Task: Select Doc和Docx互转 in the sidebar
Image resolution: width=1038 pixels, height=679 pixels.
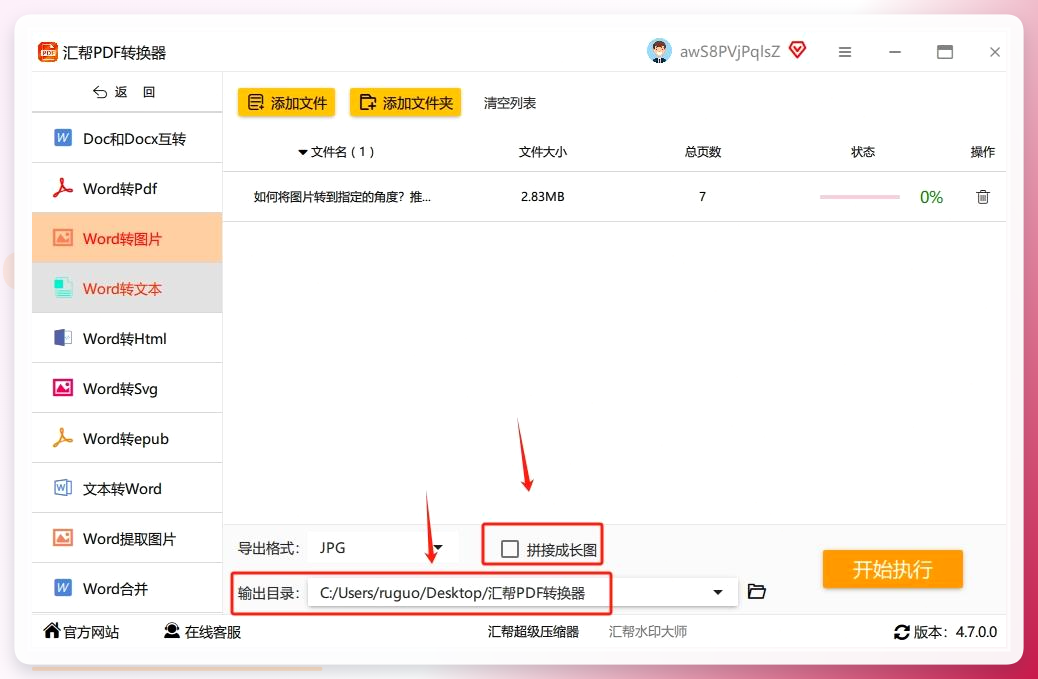Action: pyautogui.click(x=127, y=138)
